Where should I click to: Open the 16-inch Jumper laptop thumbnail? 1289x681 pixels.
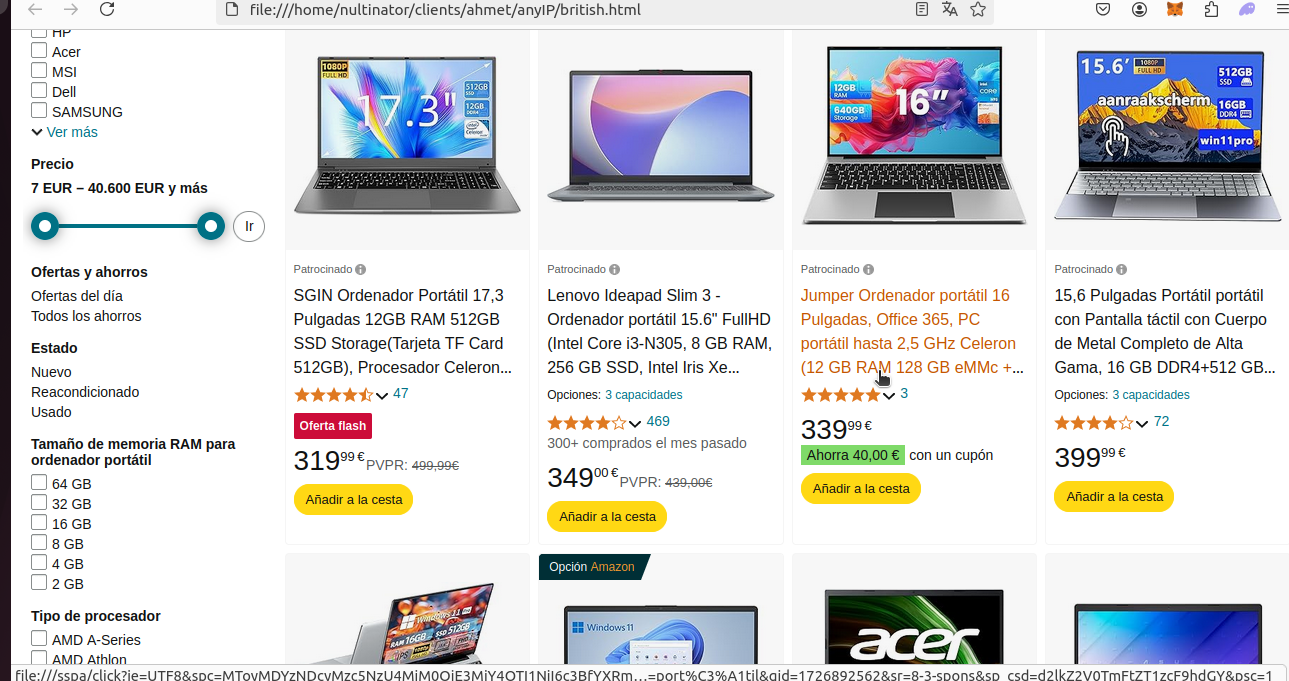pyautogui.click(x=914, y=138)
